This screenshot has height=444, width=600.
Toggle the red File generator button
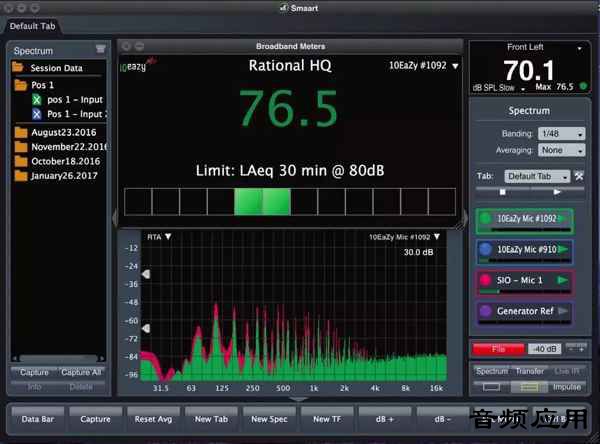coord(498,349)
